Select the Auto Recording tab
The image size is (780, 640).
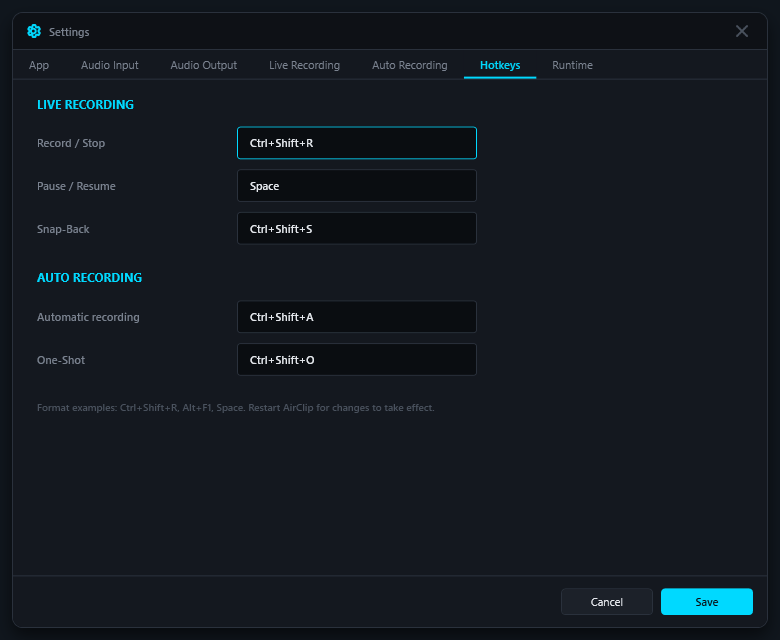409,65
